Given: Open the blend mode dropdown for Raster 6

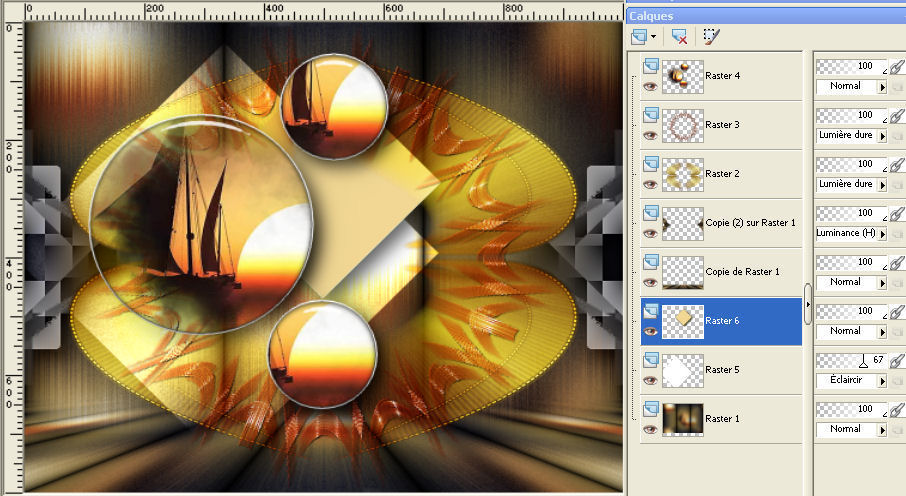Looking at the screenshot, I should (882, 333).
